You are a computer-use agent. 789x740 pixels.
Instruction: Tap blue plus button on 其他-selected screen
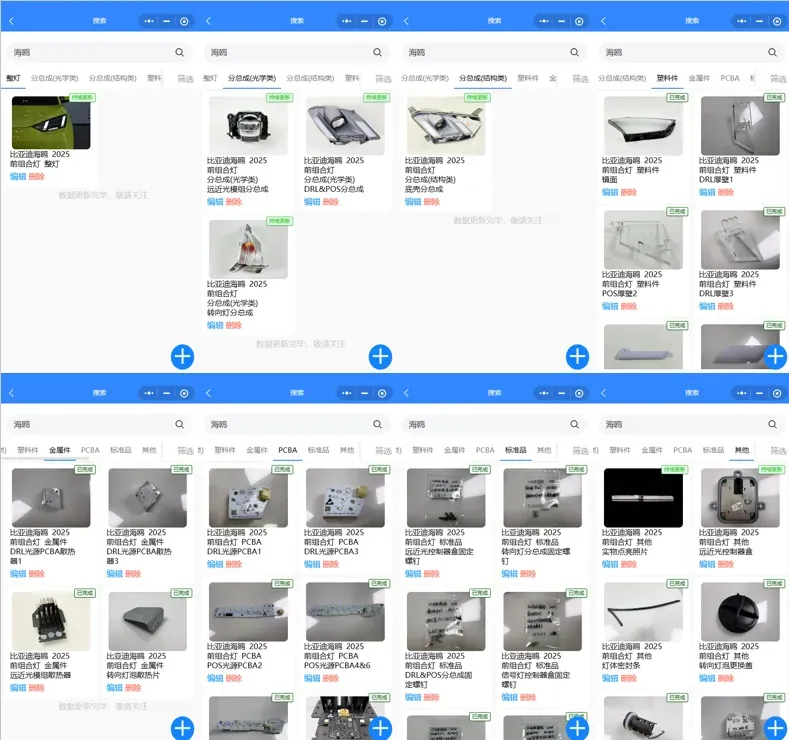click(x=775, y=728)
